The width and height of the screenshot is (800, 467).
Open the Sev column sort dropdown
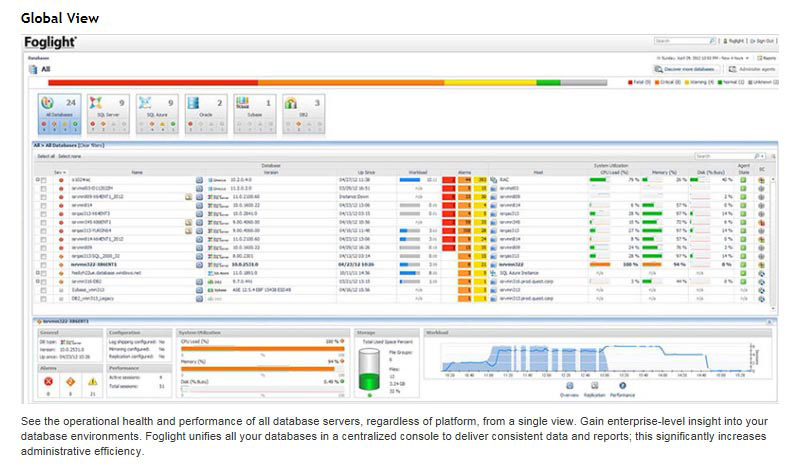pyautogui.click(x=64, y=173)
